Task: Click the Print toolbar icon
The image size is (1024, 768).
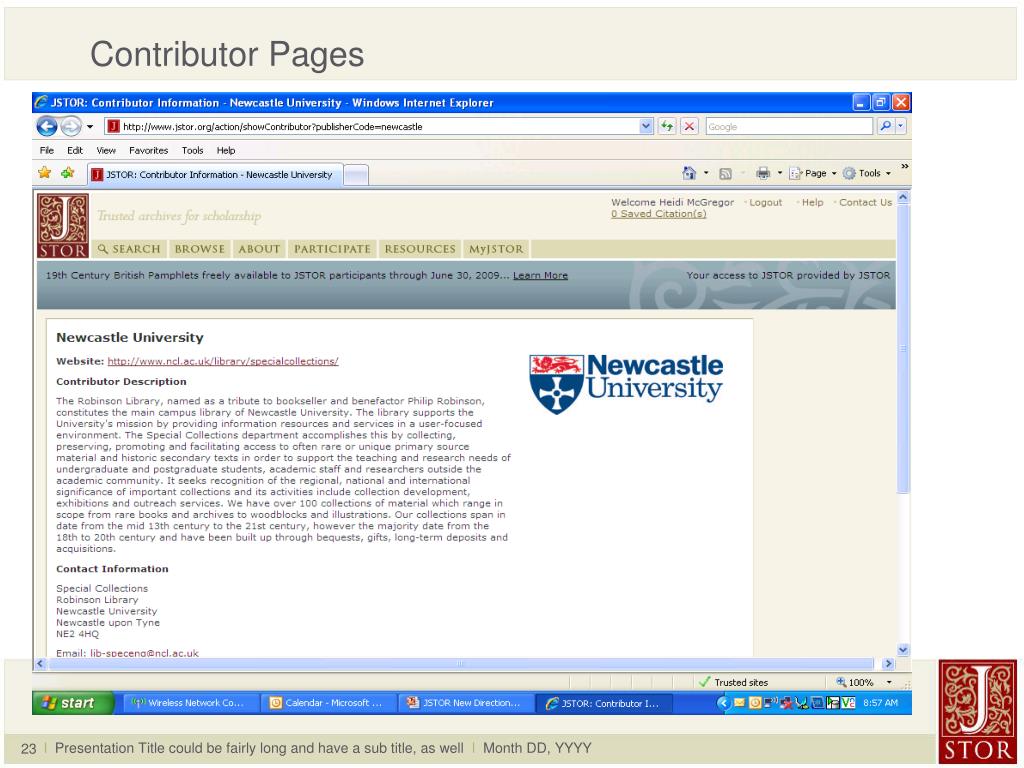Action: coord(762,173)
